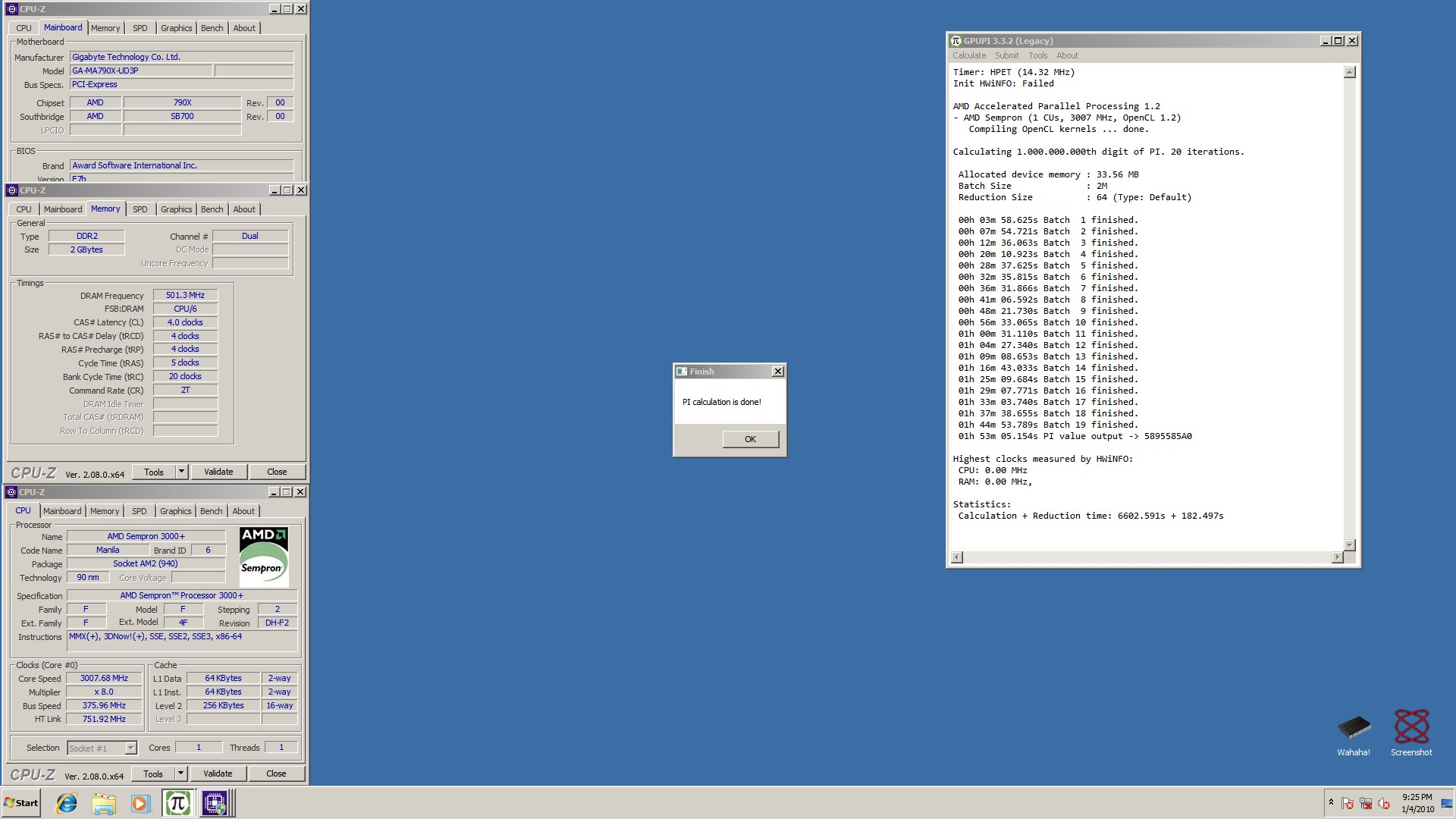Select Graphics tab in the Memory CPU-Z window
1456x819 pixels.
click(x=177, y=209)
